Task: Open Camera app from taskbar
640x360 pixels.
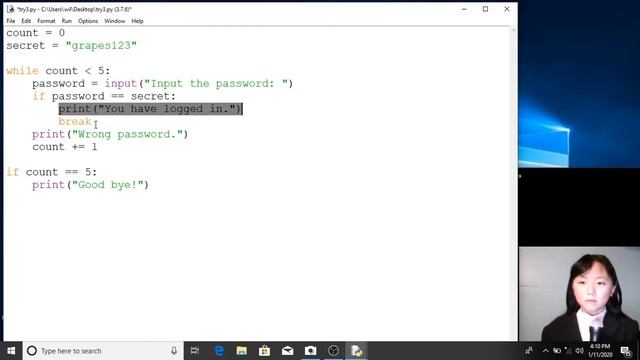Action: click(x=310, y=351)
